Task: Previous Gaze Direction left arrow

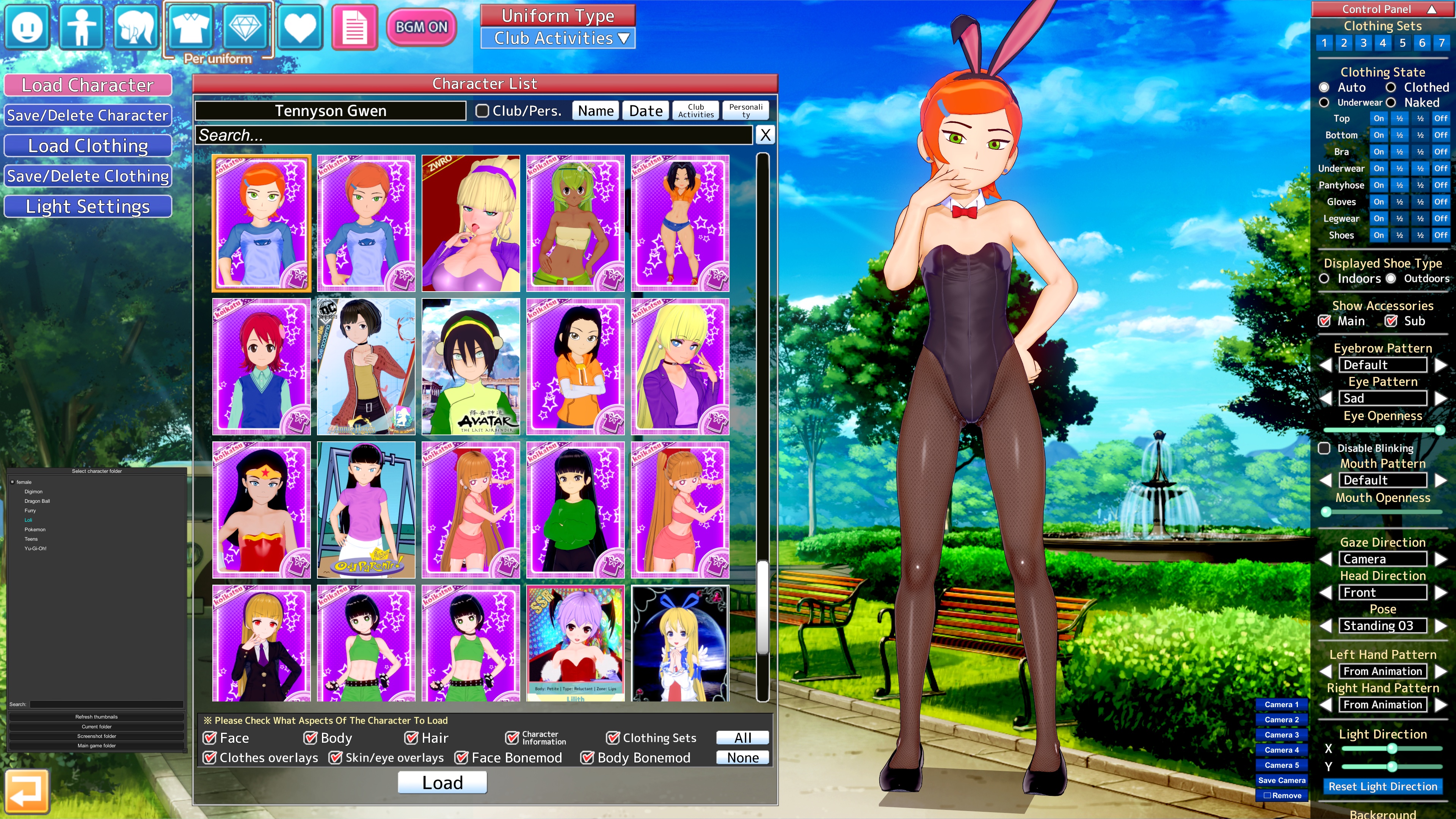Action: pyautogui.click(x=1326, y=560)
